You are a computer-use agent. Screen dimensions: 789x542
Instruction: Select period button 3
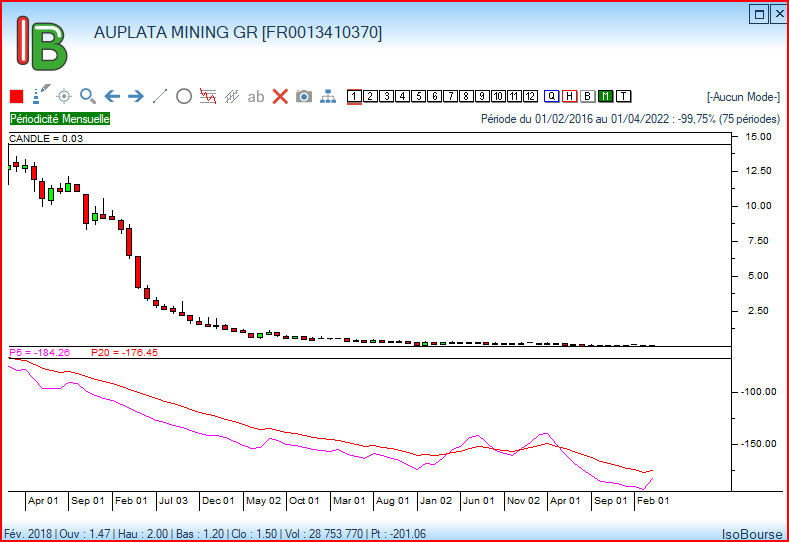click(x=386, y=96)
